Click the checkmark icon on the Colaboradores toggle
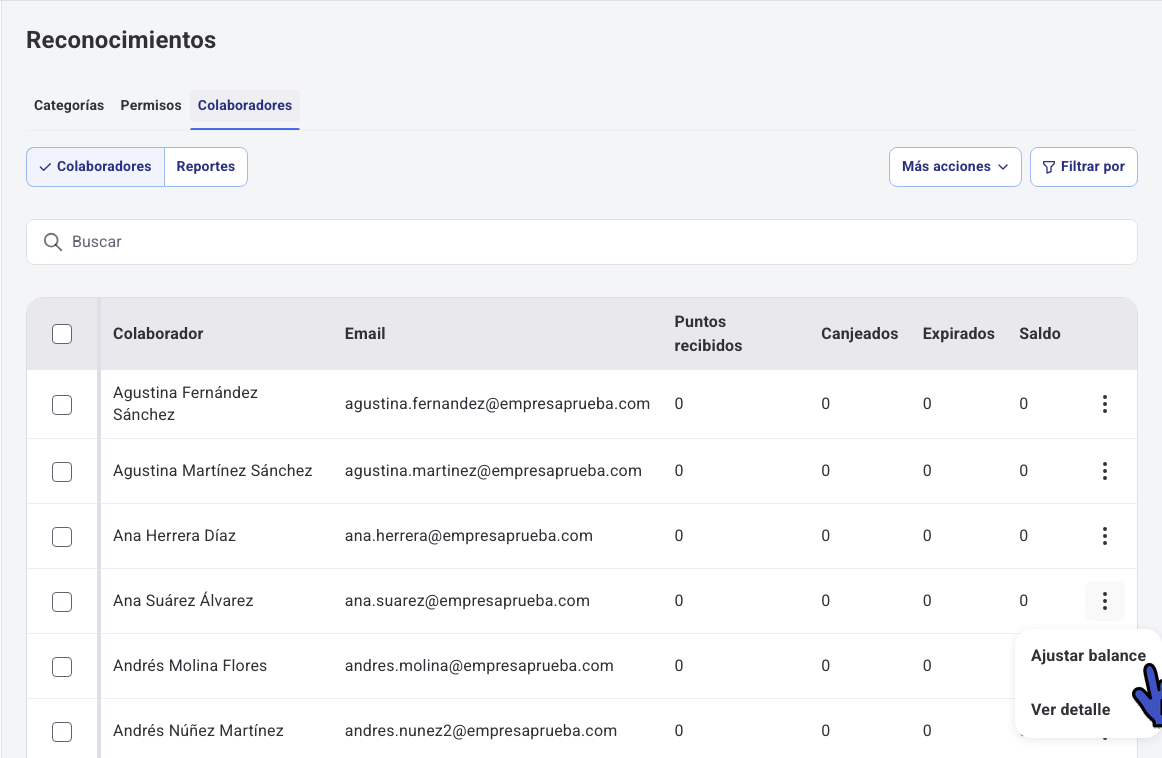The image size is (1162, 758). point(45,167)
